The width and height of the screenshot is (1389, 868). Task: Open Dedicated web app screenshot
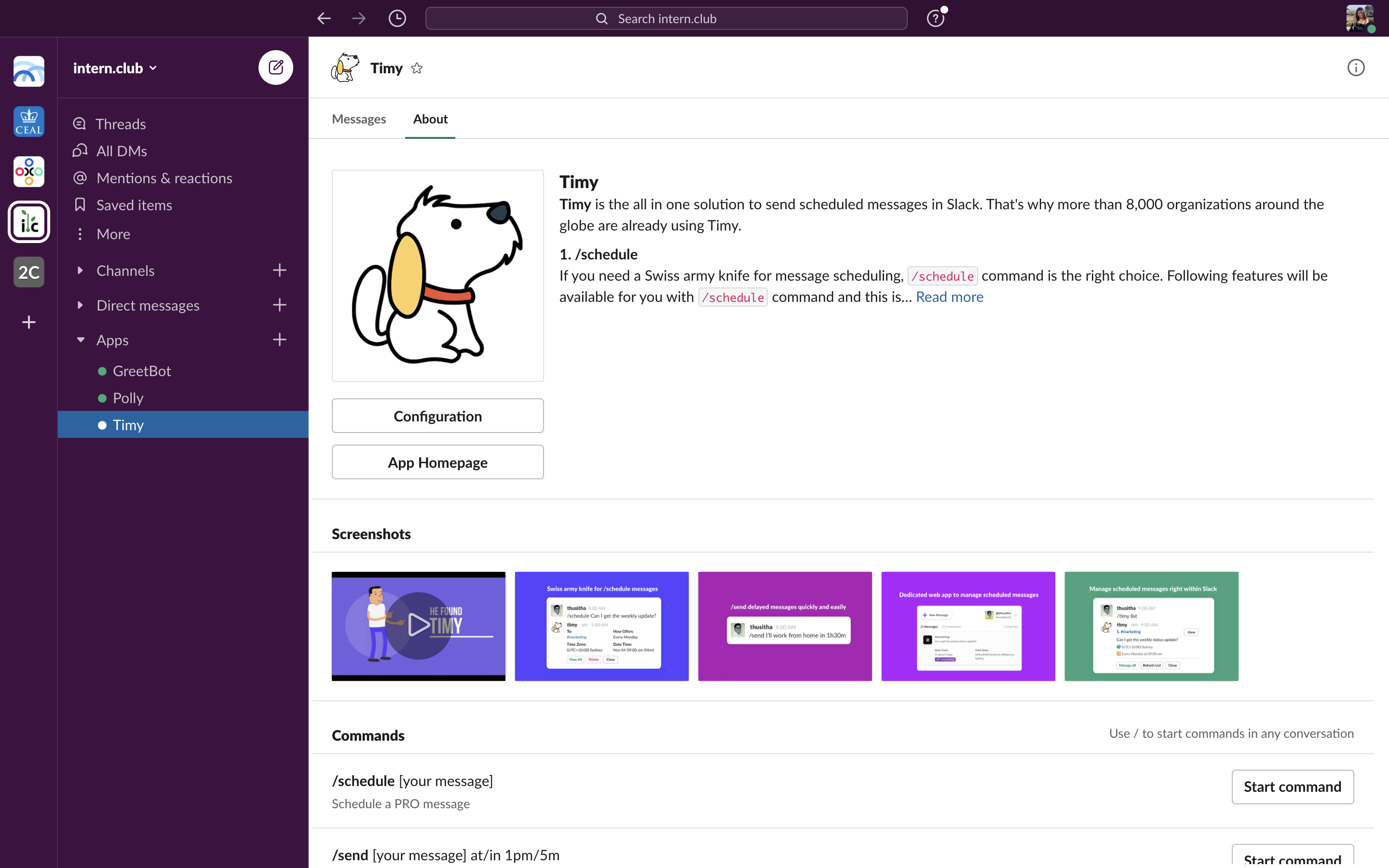pos(967,626)
